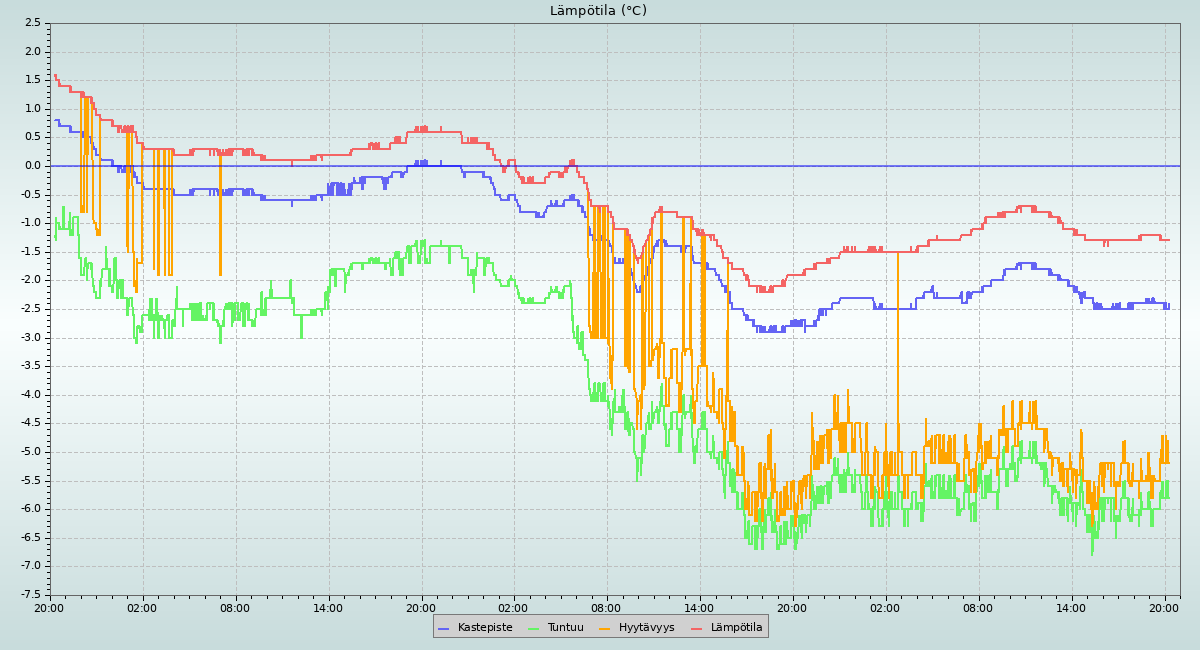Click the -5.0 y-axis tick label
Image resolution: width=1200 pixels, height=650 pixels.
(30, 452)
